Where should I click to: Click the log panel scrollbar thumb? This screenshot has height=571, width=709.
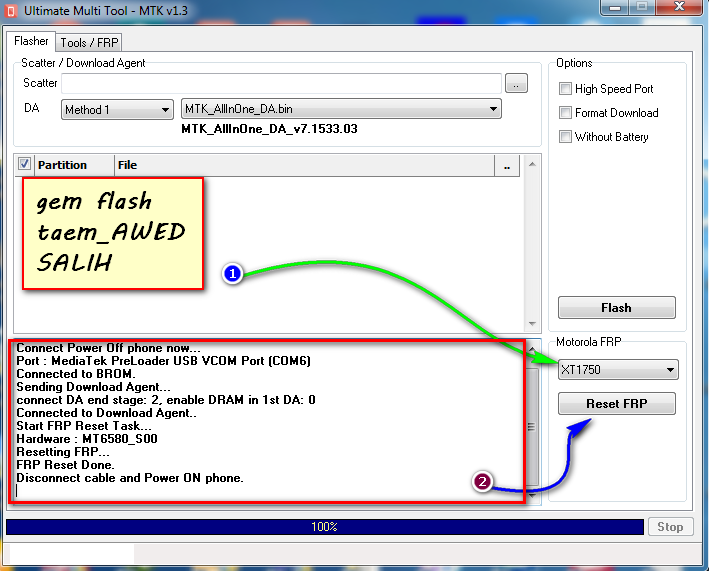tap(532, 427)
